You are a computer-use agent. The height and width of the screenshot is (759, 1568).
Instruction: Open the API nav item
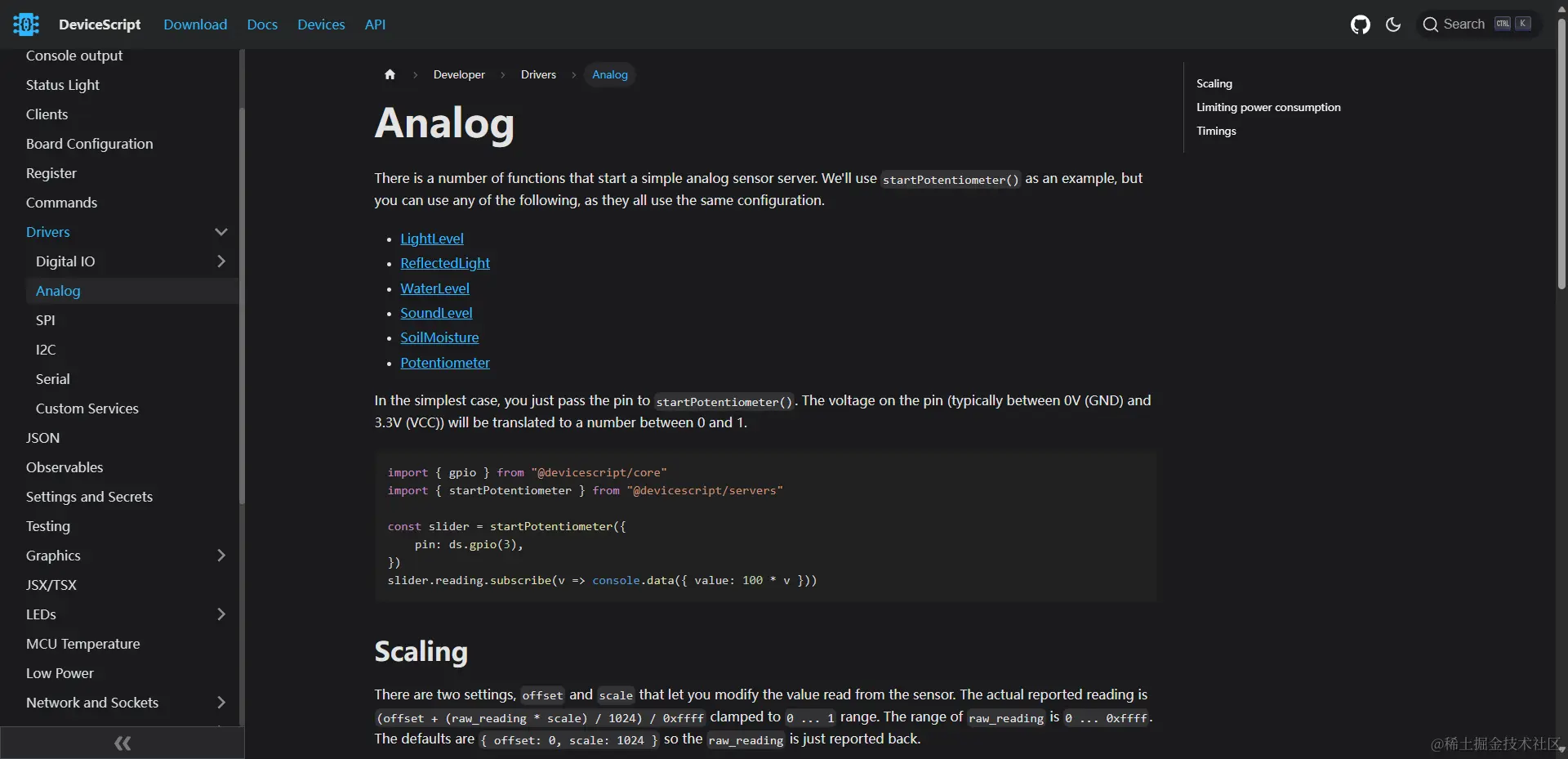375,25
